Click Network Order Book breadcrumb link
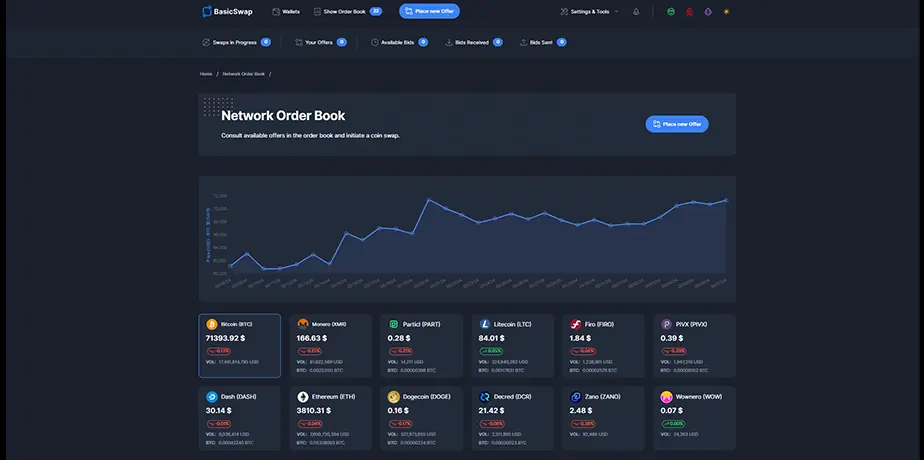This screenshot has width=924, height=460. coord(243,74)
